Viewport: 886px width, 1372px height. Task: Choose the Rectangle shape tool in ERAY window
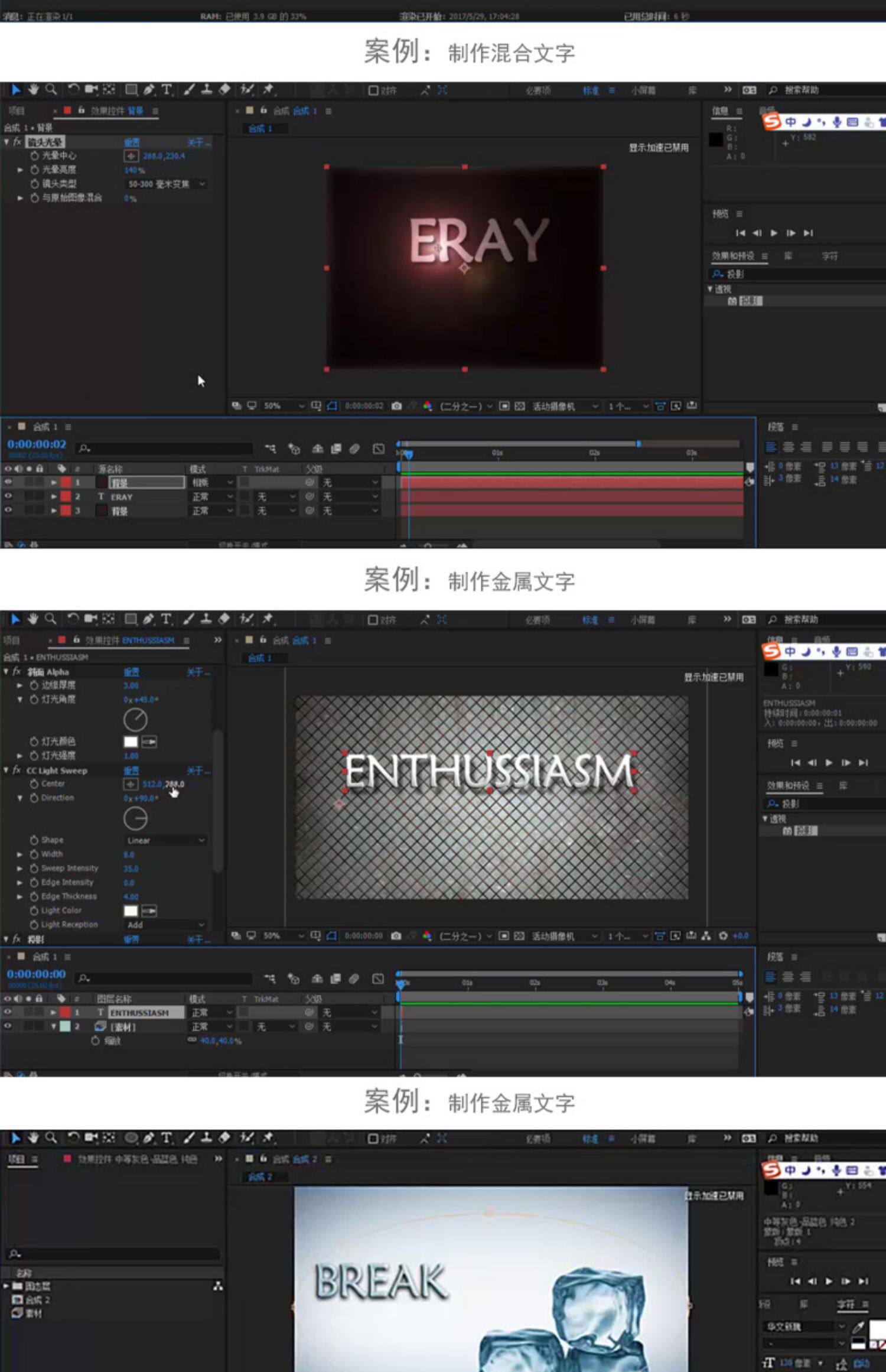click(131, 90)
